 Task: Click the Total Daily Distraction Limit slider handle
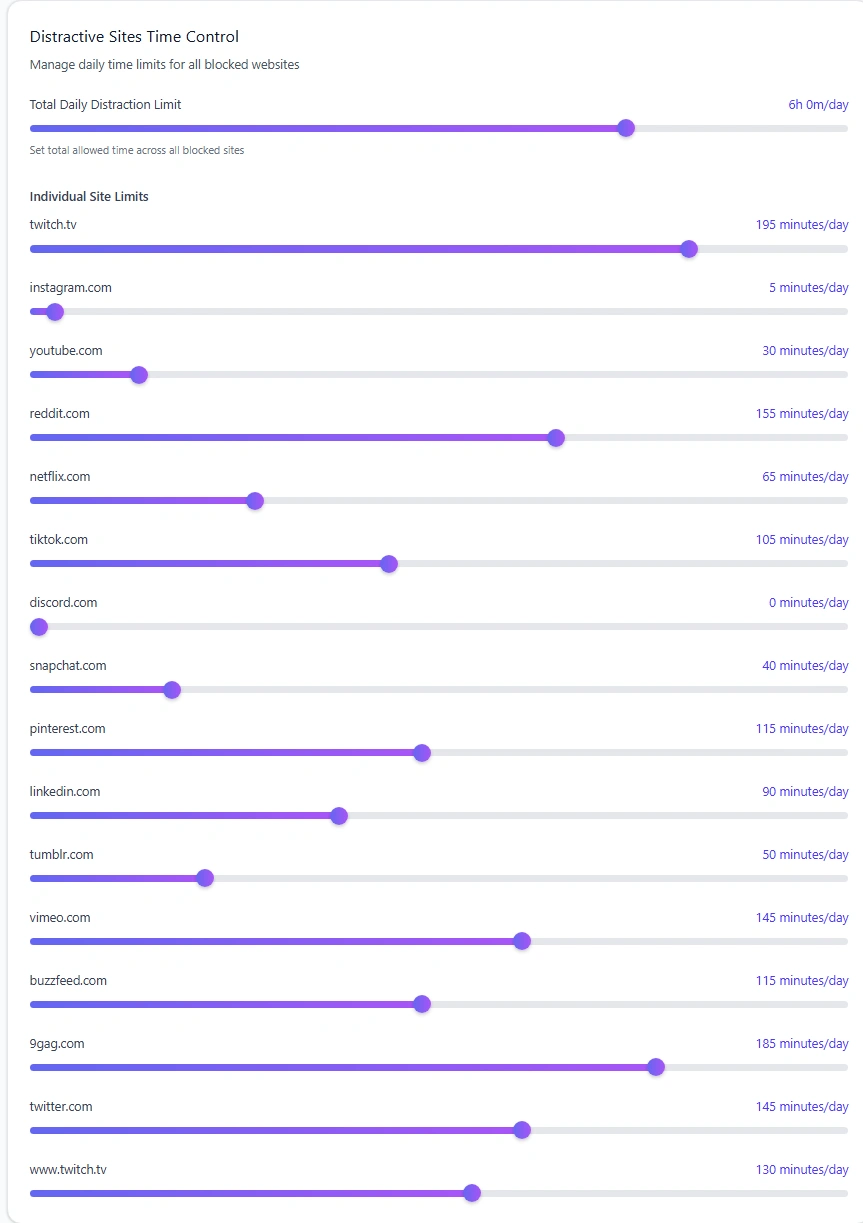[626, 128]
